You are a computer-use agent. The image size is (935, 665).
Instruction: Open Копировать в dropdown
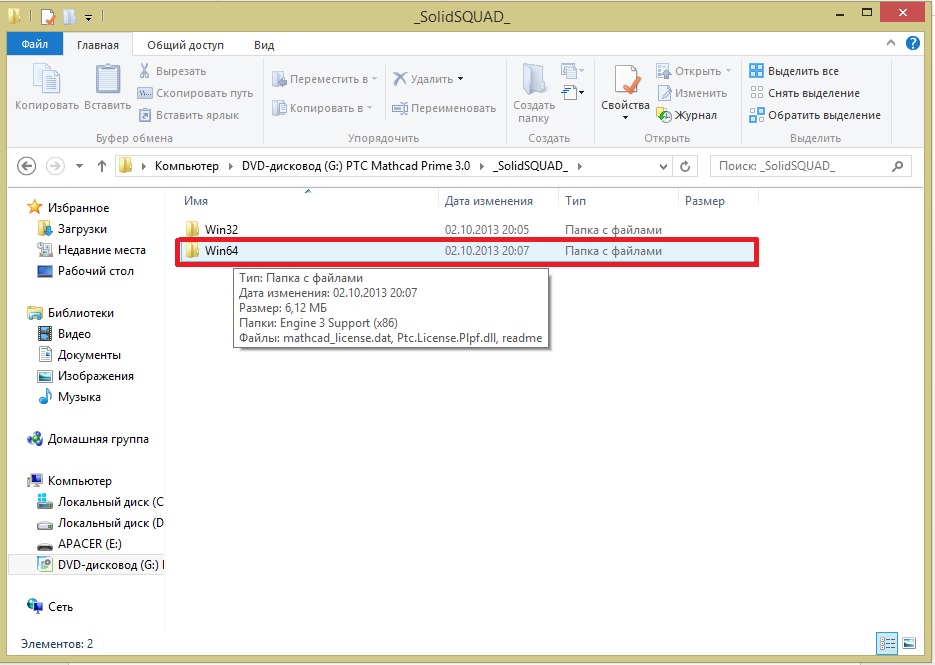(x=322, y=108)
